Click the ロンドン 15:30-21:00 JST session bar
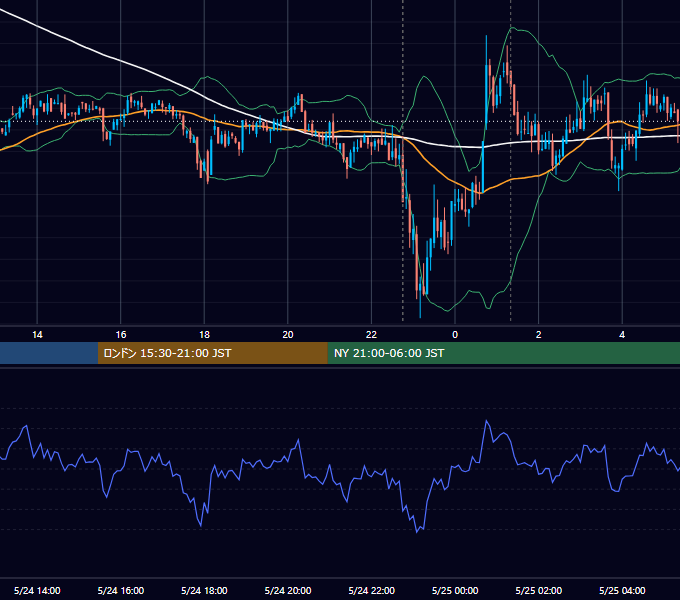The height and width of the screenshot is (600, 680). [212, 353]
